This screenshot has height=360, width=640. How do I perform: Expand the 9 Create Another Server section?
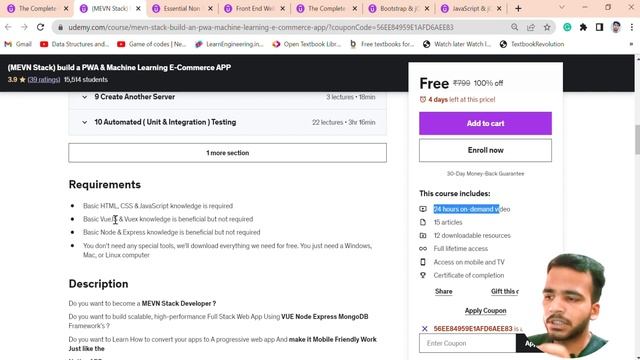(x=227, y=97)
